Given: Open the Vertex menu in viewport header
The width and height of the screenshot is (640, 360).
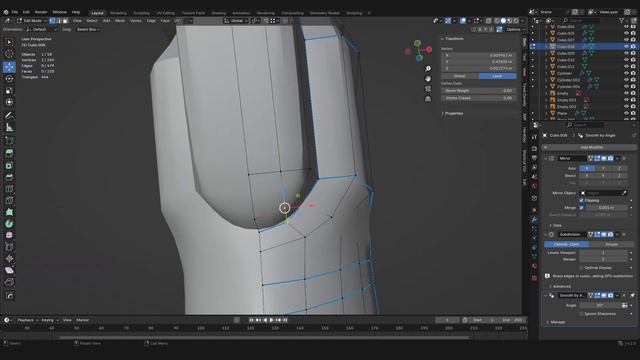Looking at the screenshot, I should click(x=136, y=21).
